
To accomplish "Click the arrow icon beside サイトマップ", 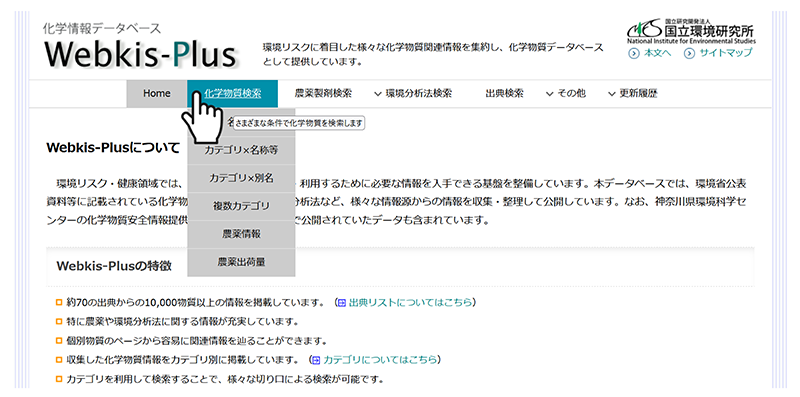I will (689, 53).
